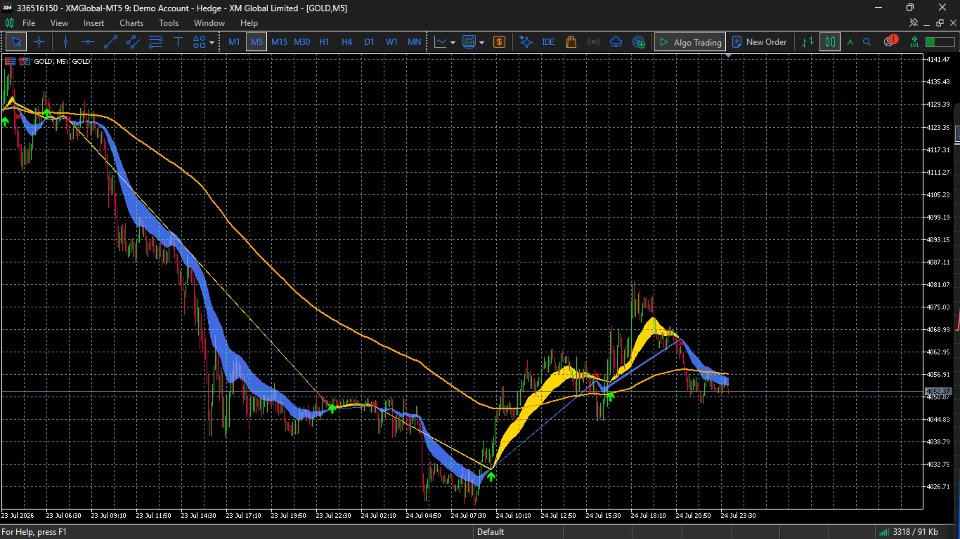Screen dimensions: 960x539
Task: Open the Insert menu
Action: [x=94, y=23]
